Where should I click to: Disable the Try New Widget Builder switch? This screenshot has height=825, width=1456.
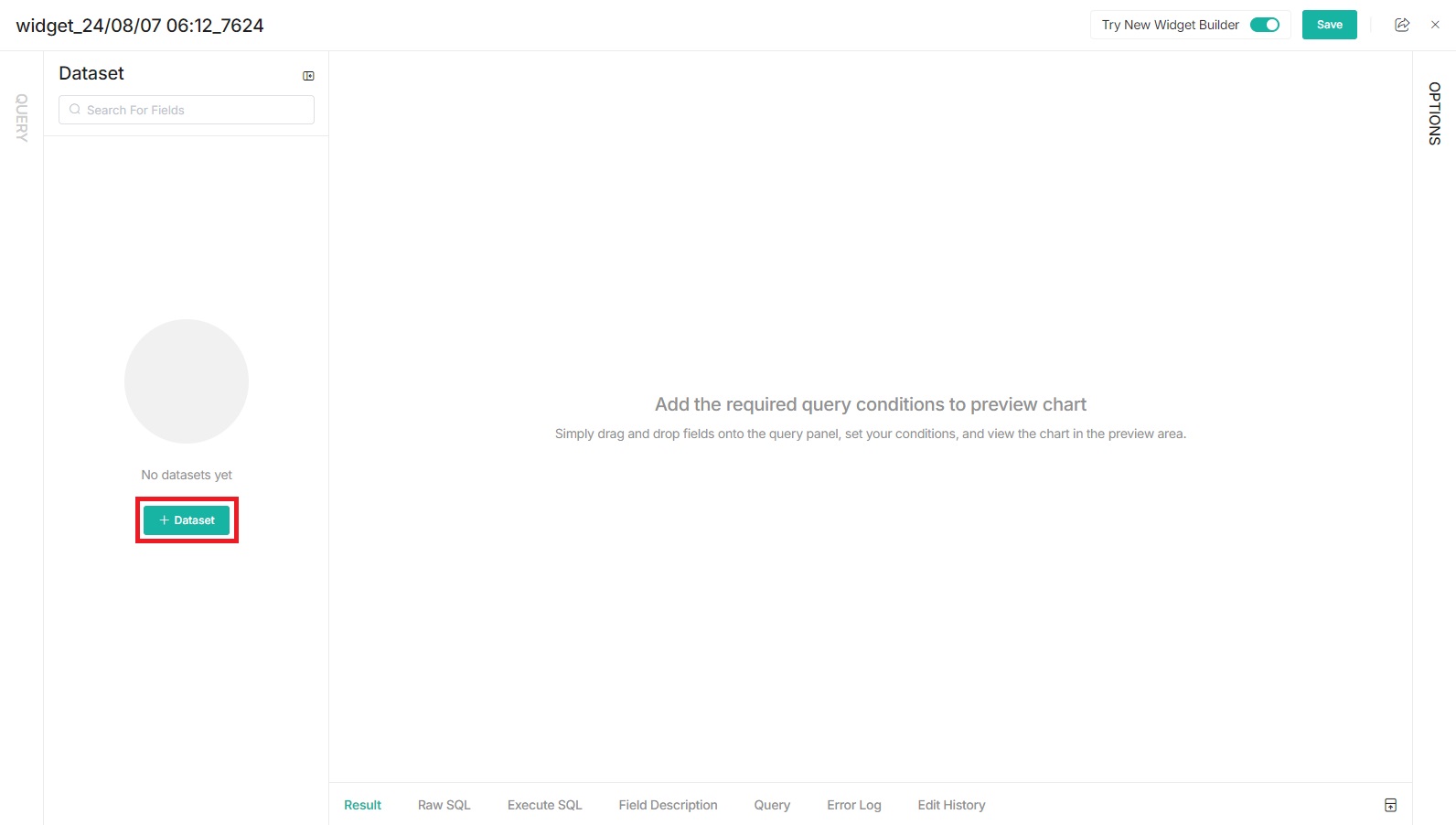(1265, 25)
